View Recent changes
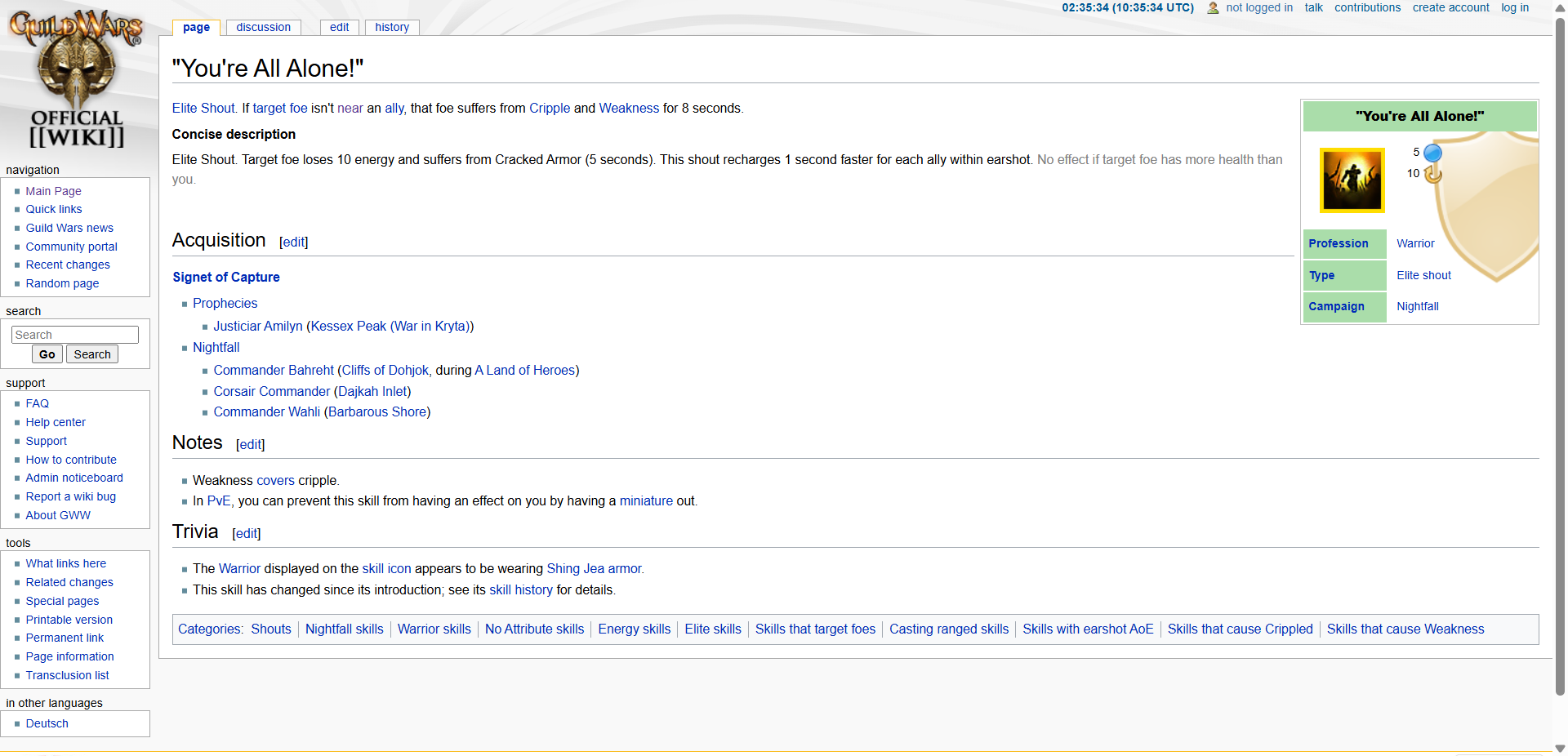 click(68, 265)
